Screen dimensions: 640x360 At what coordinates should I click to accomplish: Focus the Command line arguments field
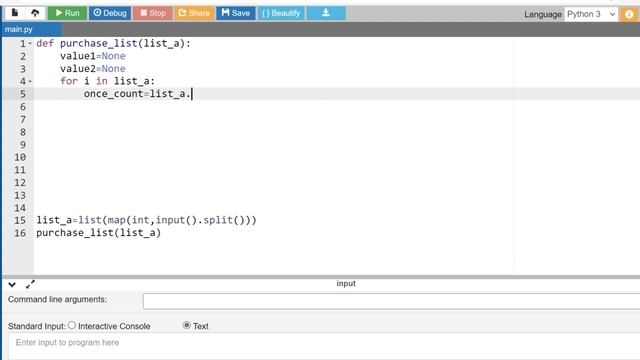click(x=391, y=301)
